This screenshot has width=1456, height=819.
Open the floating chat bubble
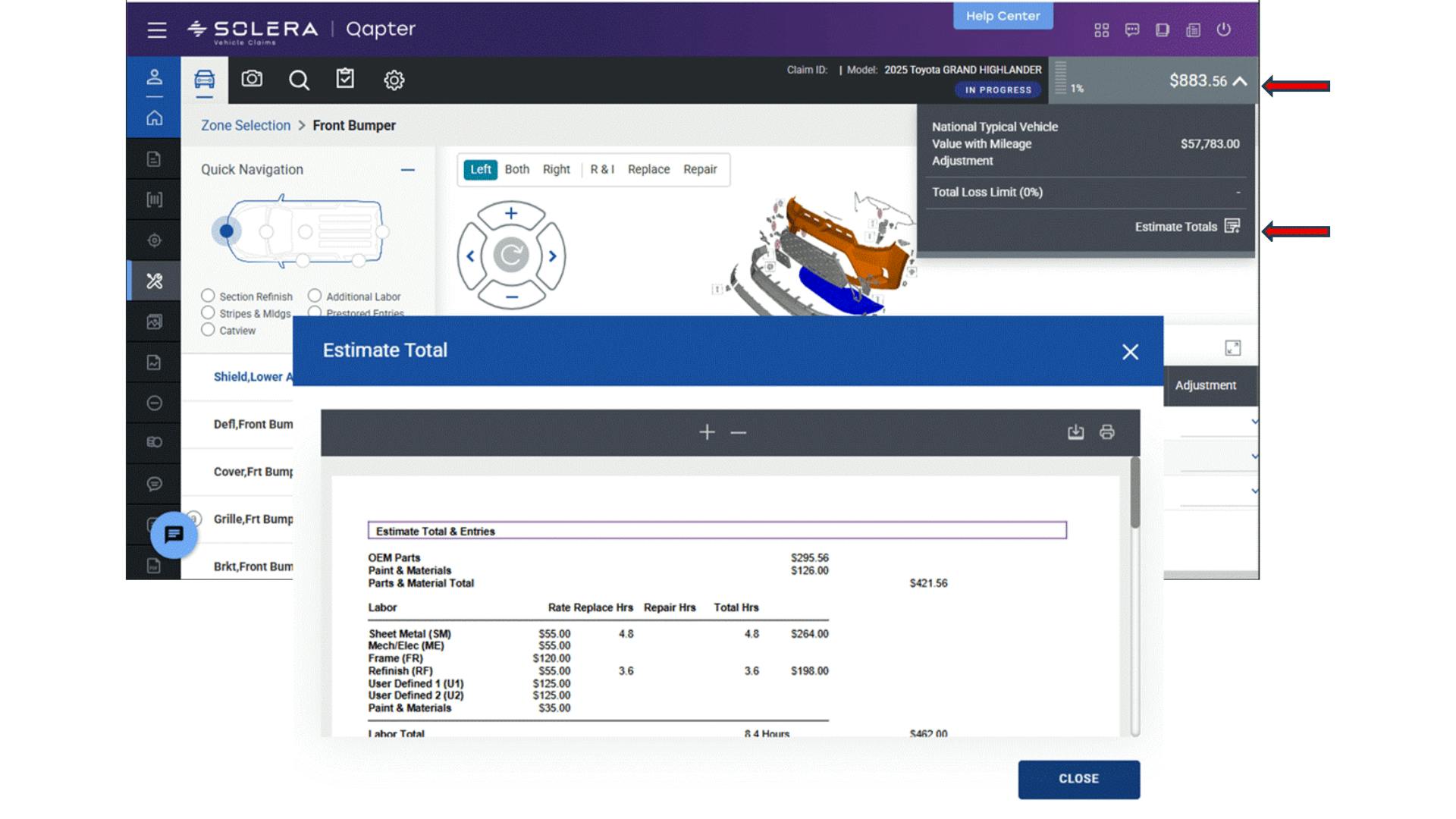pos(174,535)
